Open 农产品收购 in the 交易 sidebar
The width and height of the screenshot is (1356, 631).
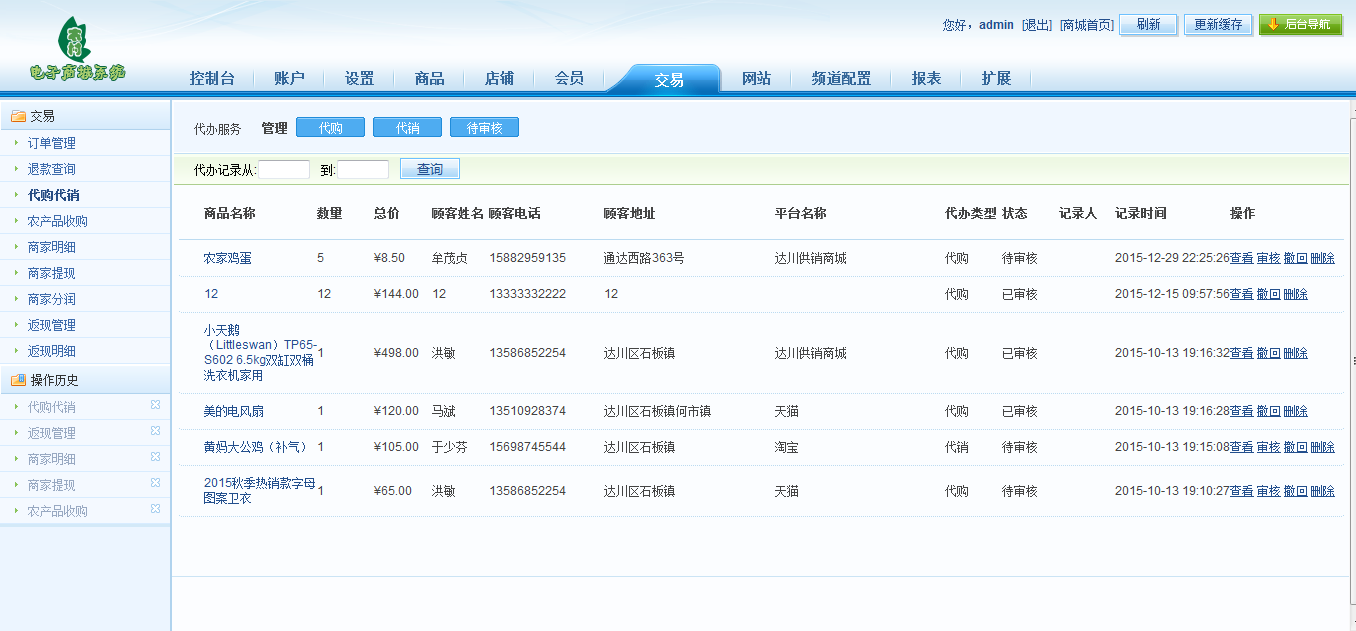pyautogui.click(x=57, y=221)
